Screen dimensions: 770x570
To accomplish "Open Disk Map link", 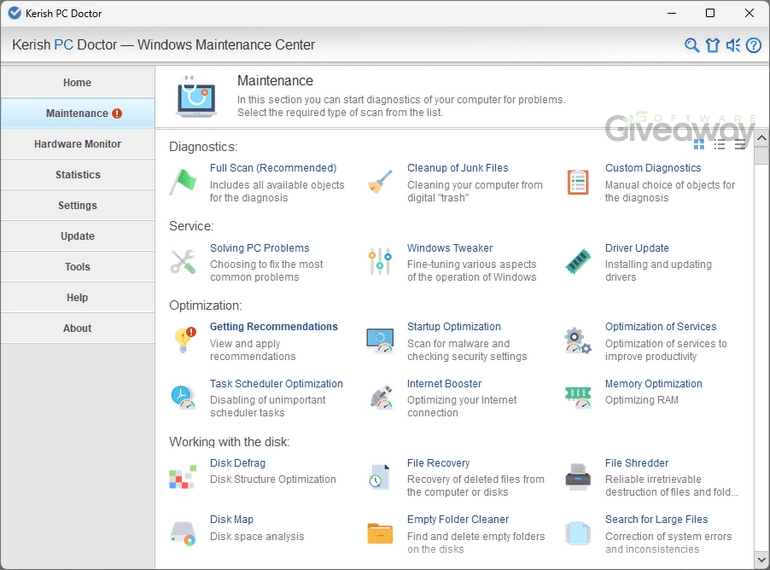I will coord(231,519).
